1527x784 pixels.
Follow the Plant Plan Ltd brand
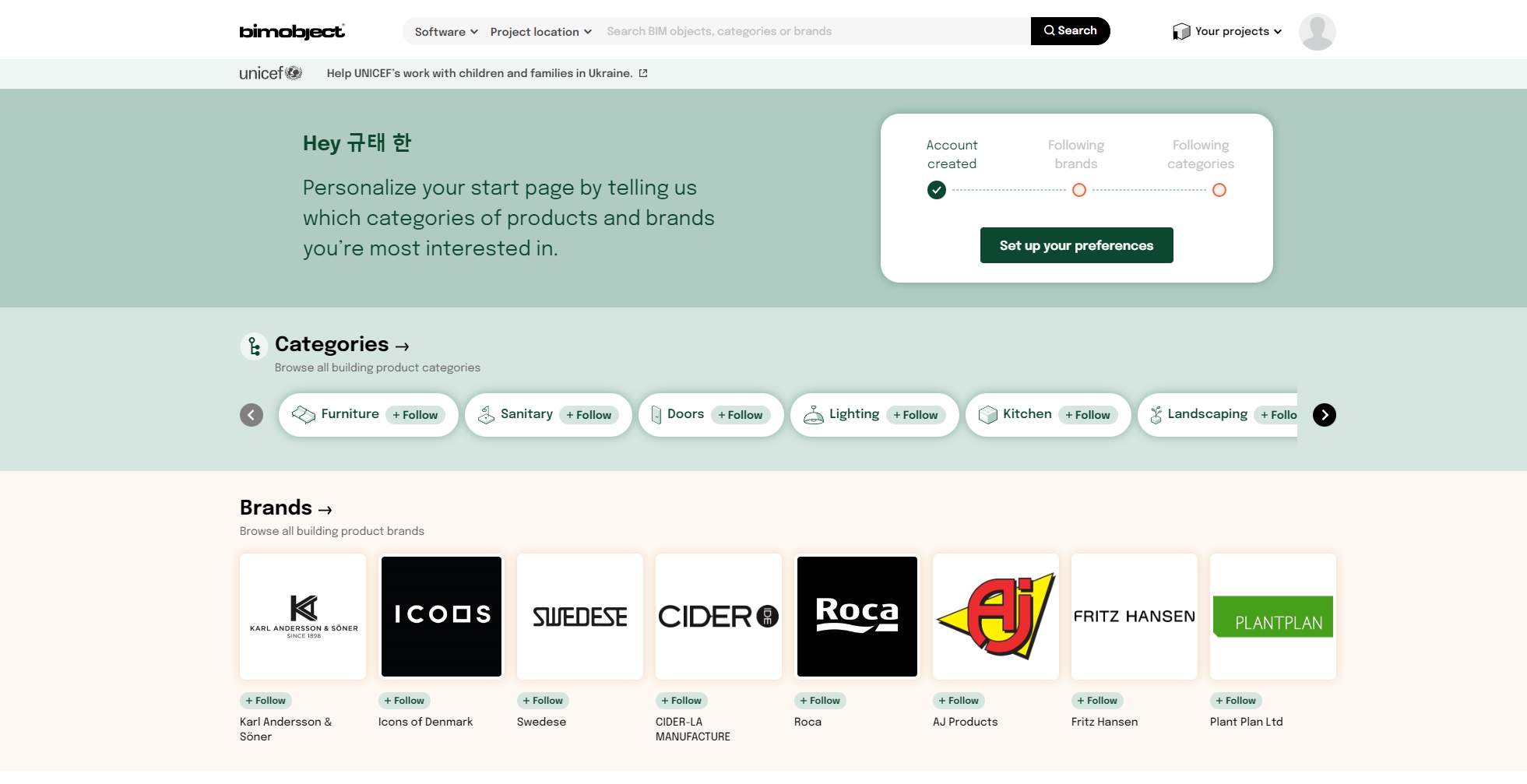click(1236, 701)
